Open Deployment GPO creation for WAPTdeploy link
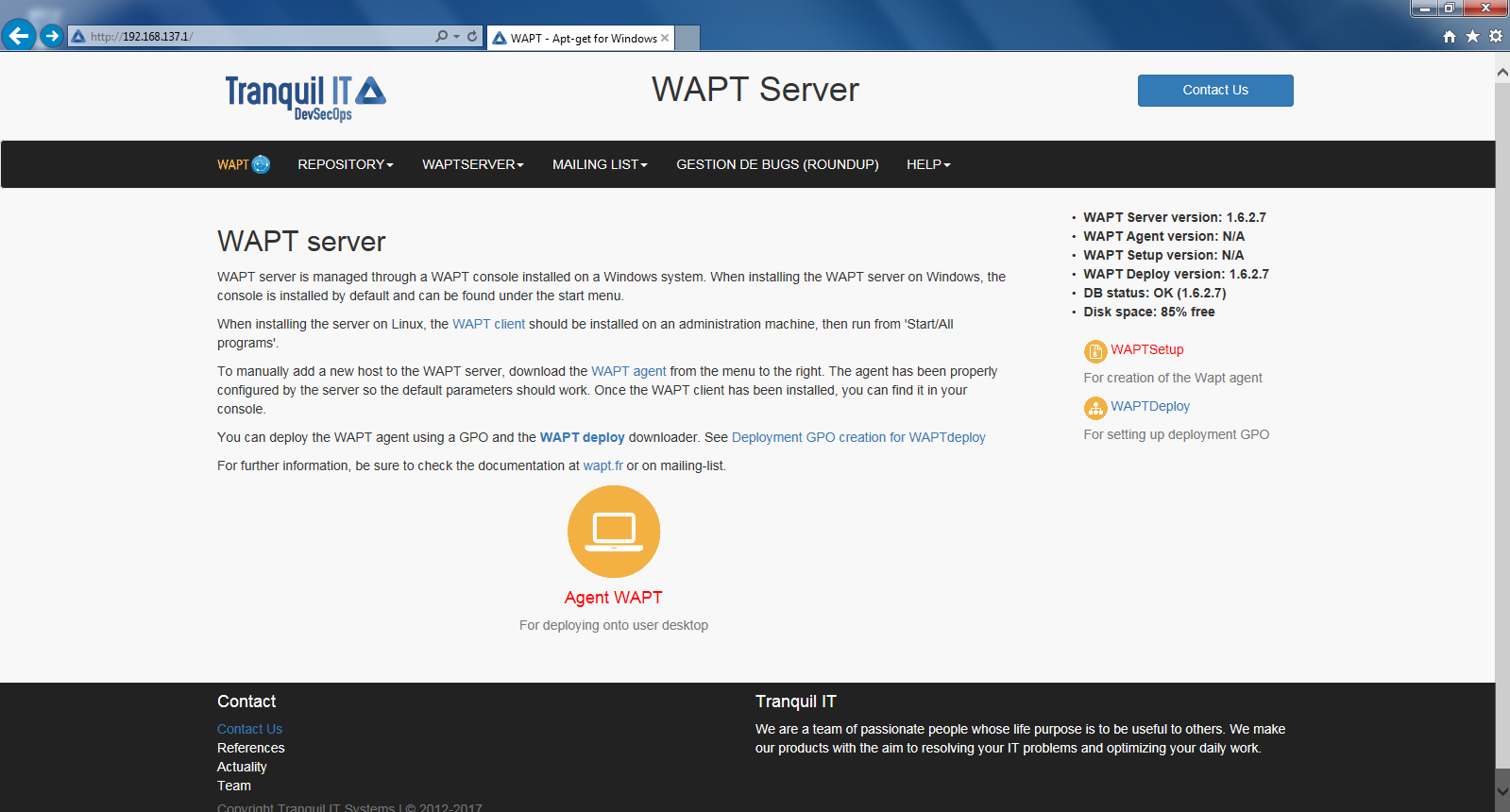The height and width of the screenshot is (812, 1510). coord(858,437)
